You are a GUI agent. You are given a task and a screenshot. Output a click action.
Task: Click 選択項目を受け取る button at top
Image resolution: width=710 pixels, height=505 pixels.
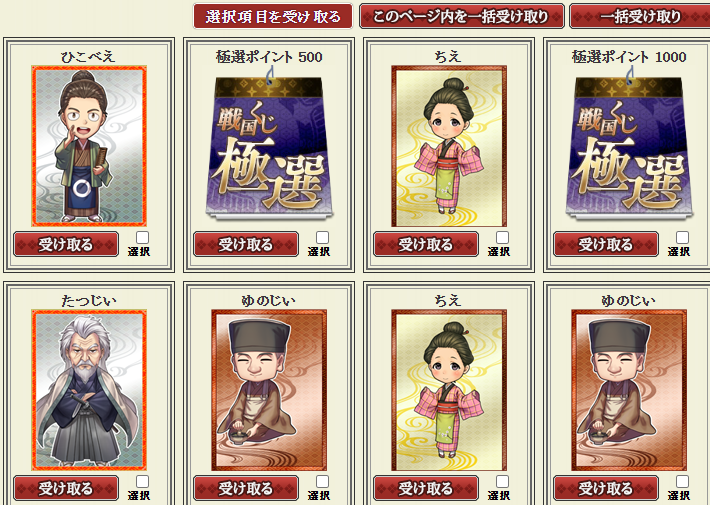click(x=273, y=16)
